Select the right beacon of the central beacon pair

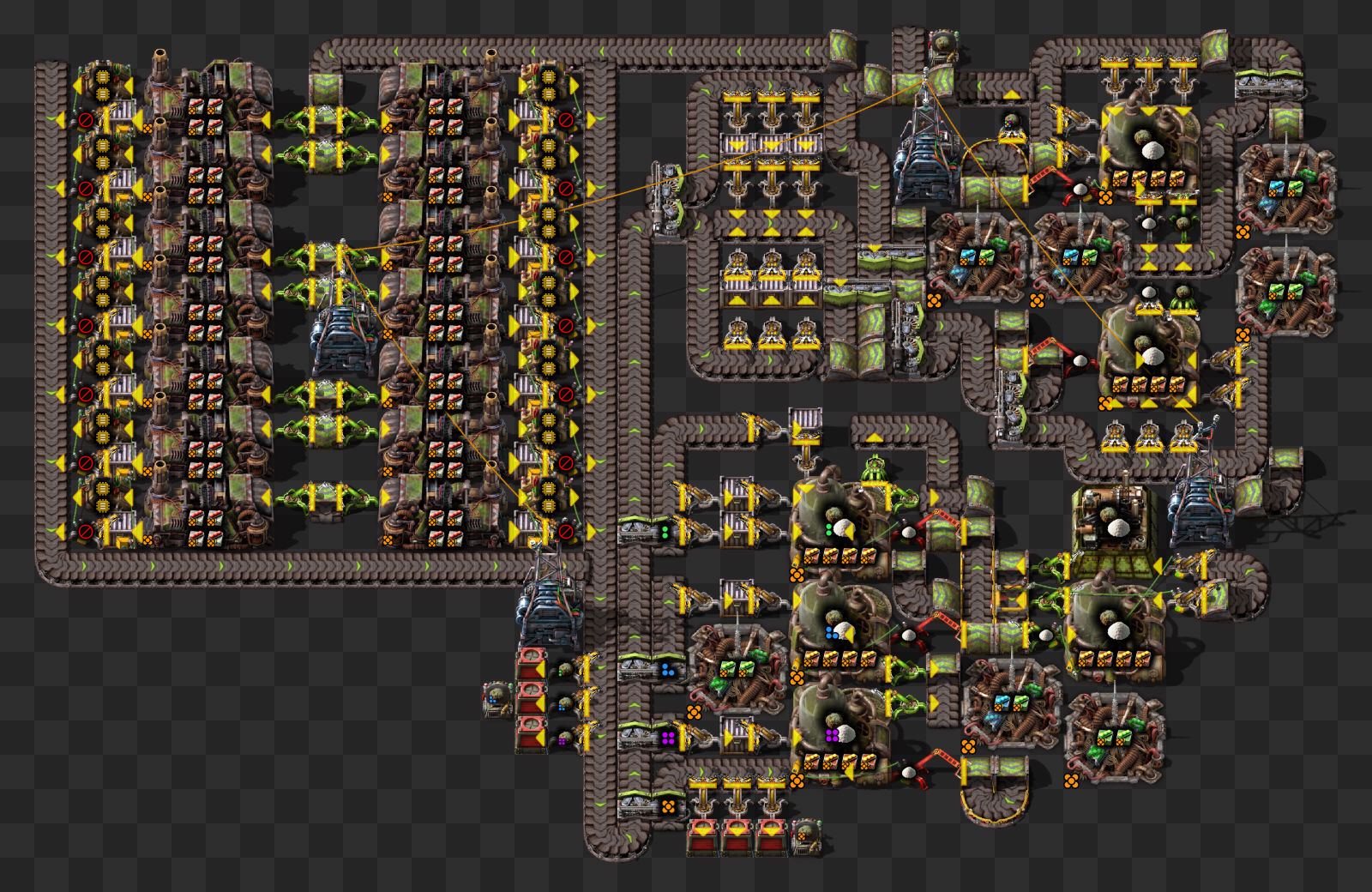(x=1080, y=257)
